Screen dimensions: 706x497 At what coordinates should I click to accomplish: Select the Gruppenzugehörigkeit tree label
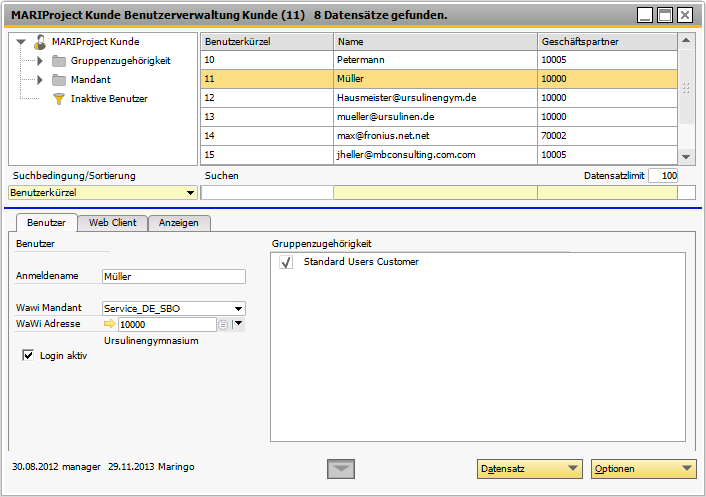pyautogui.click(x=121, y=61)
